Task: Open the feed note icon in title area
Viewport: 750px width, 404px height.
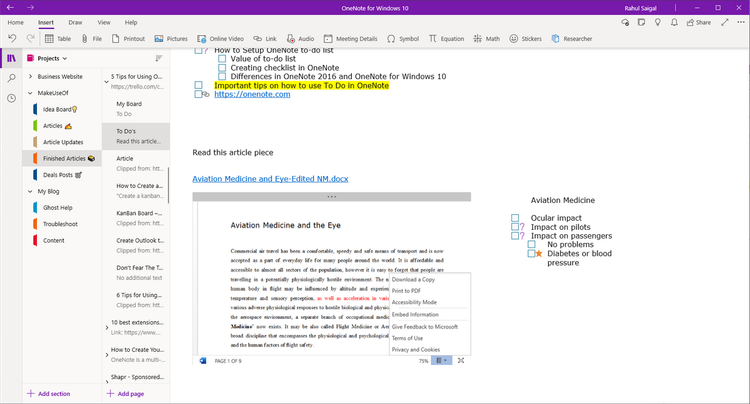Action: 641,22
